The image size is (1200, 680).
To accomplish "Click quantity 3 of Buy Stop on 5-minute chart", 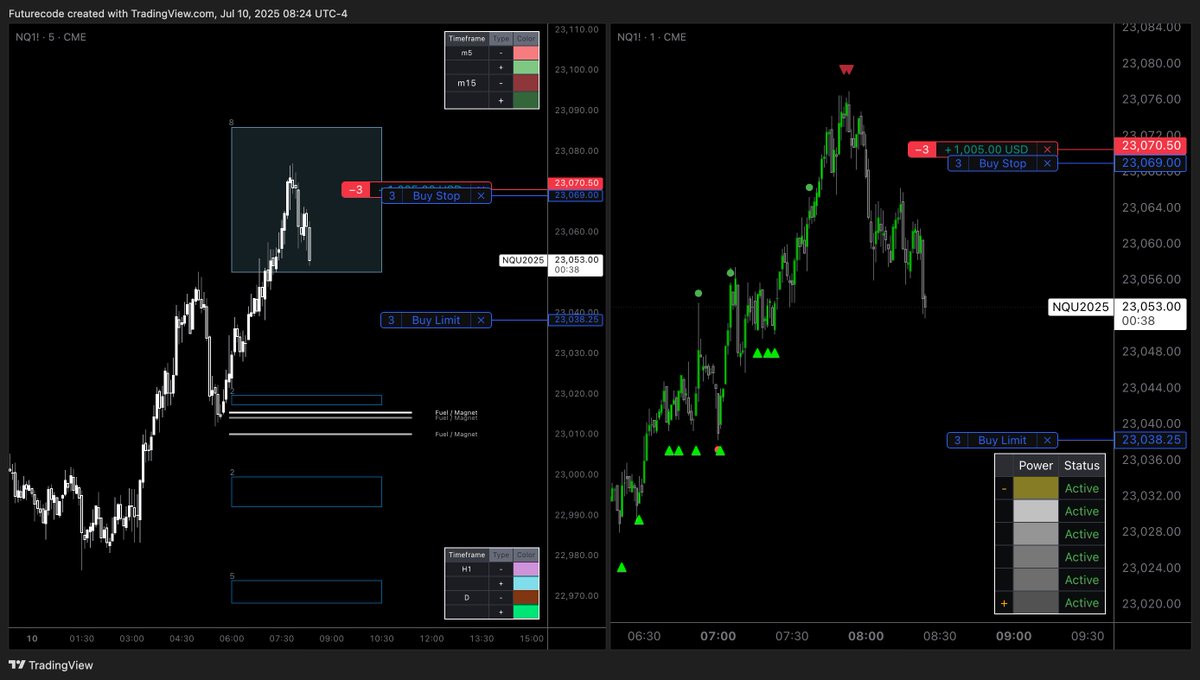I will pyautogui.click(x=392, y=196).
